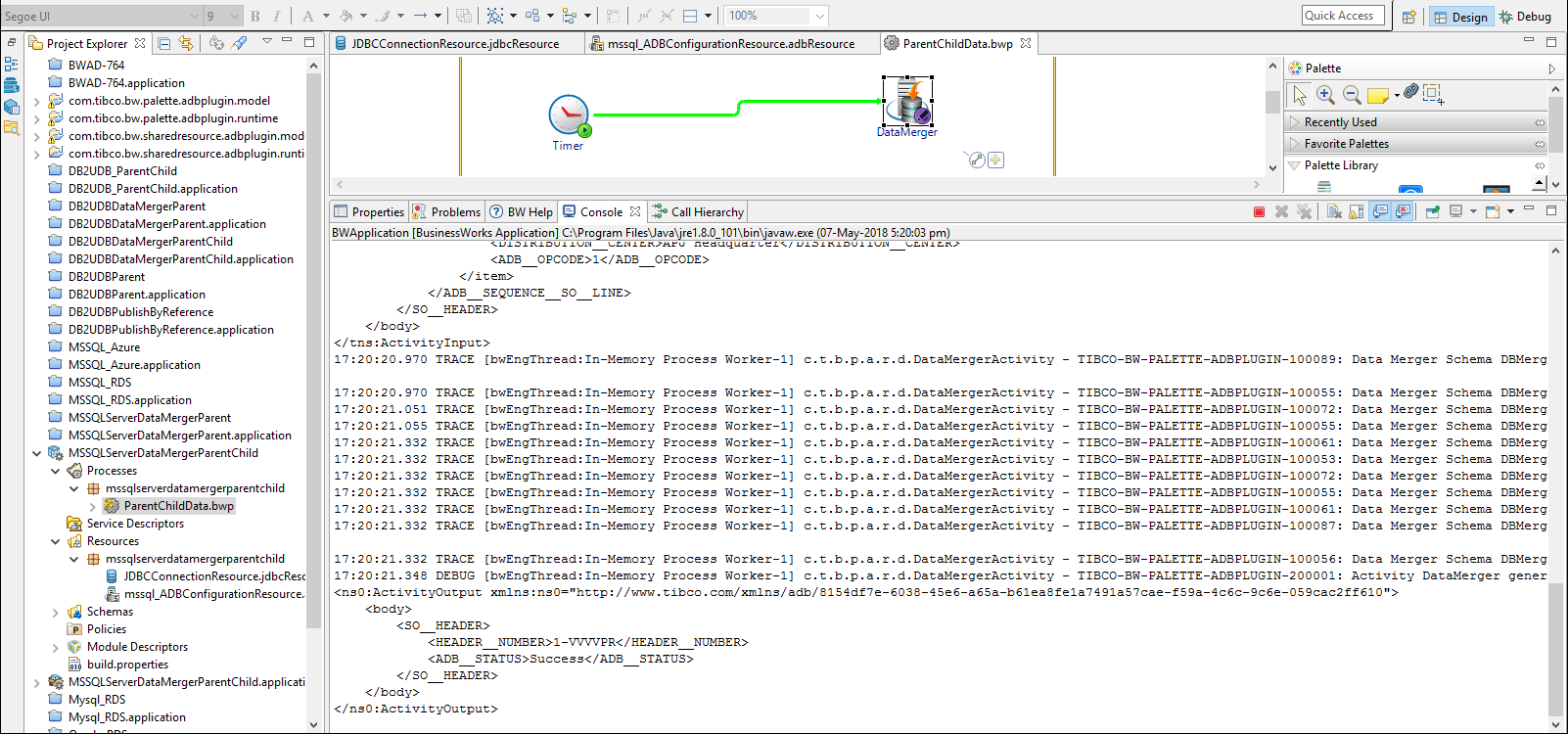This screenshot has width=1568, height=734.
Task: Click the Quick Access search field
Action: [1343, 16]
